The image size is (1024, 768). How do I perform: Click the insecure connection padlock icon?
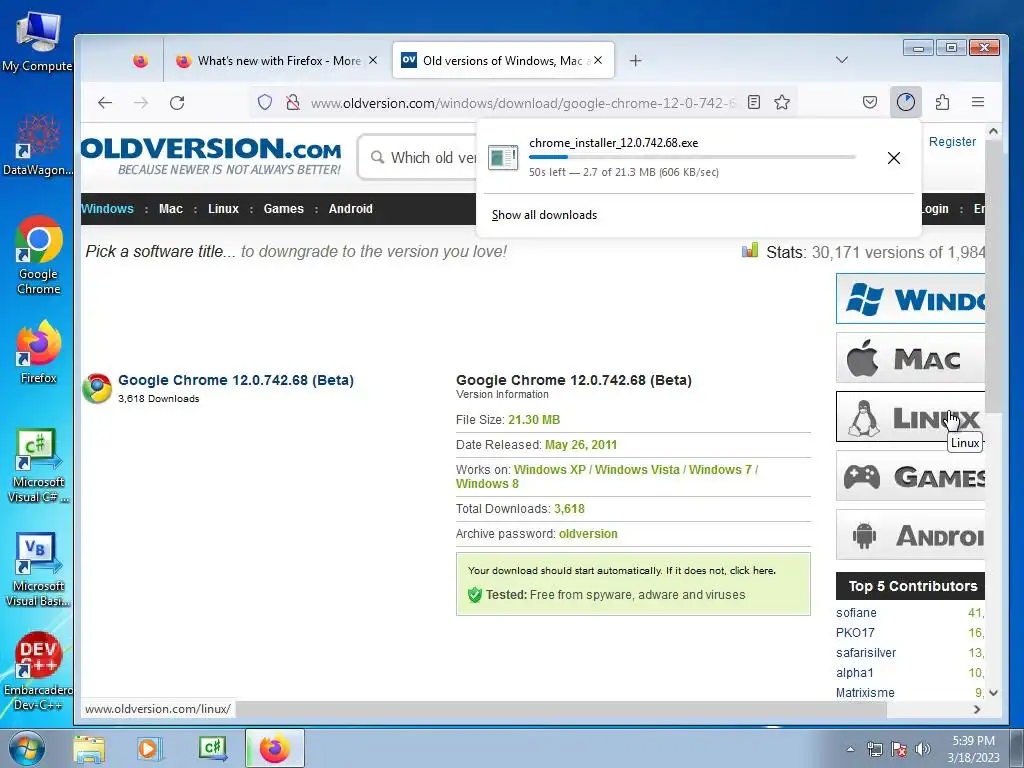[x=293, y=103]
